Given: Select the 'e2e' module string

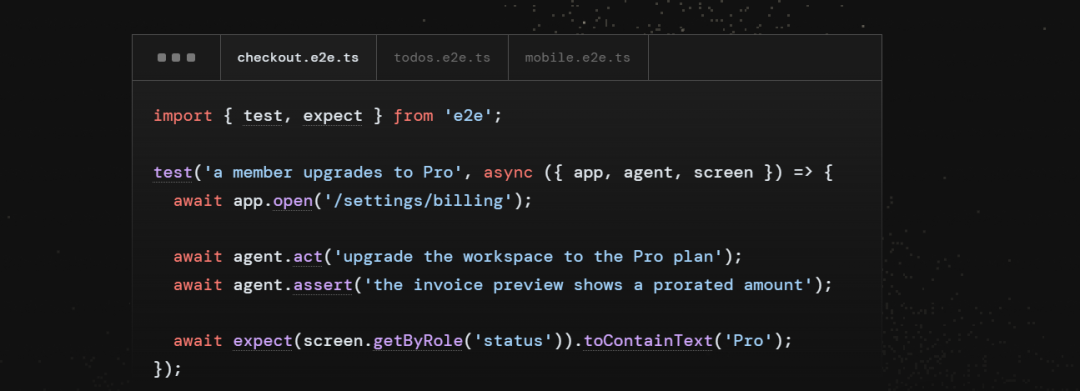Looking at the screenshot, I should coord(468,116).
